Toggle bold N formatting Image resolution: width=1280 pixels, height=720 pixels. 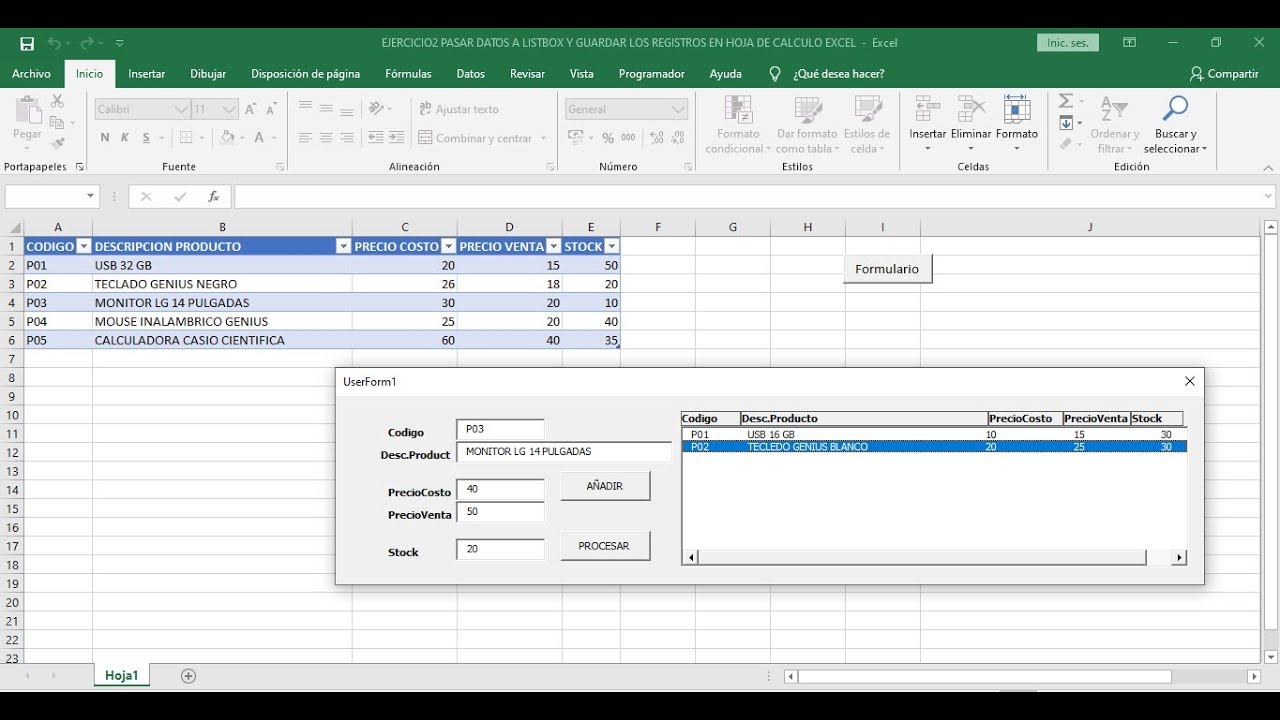point(105,138)
